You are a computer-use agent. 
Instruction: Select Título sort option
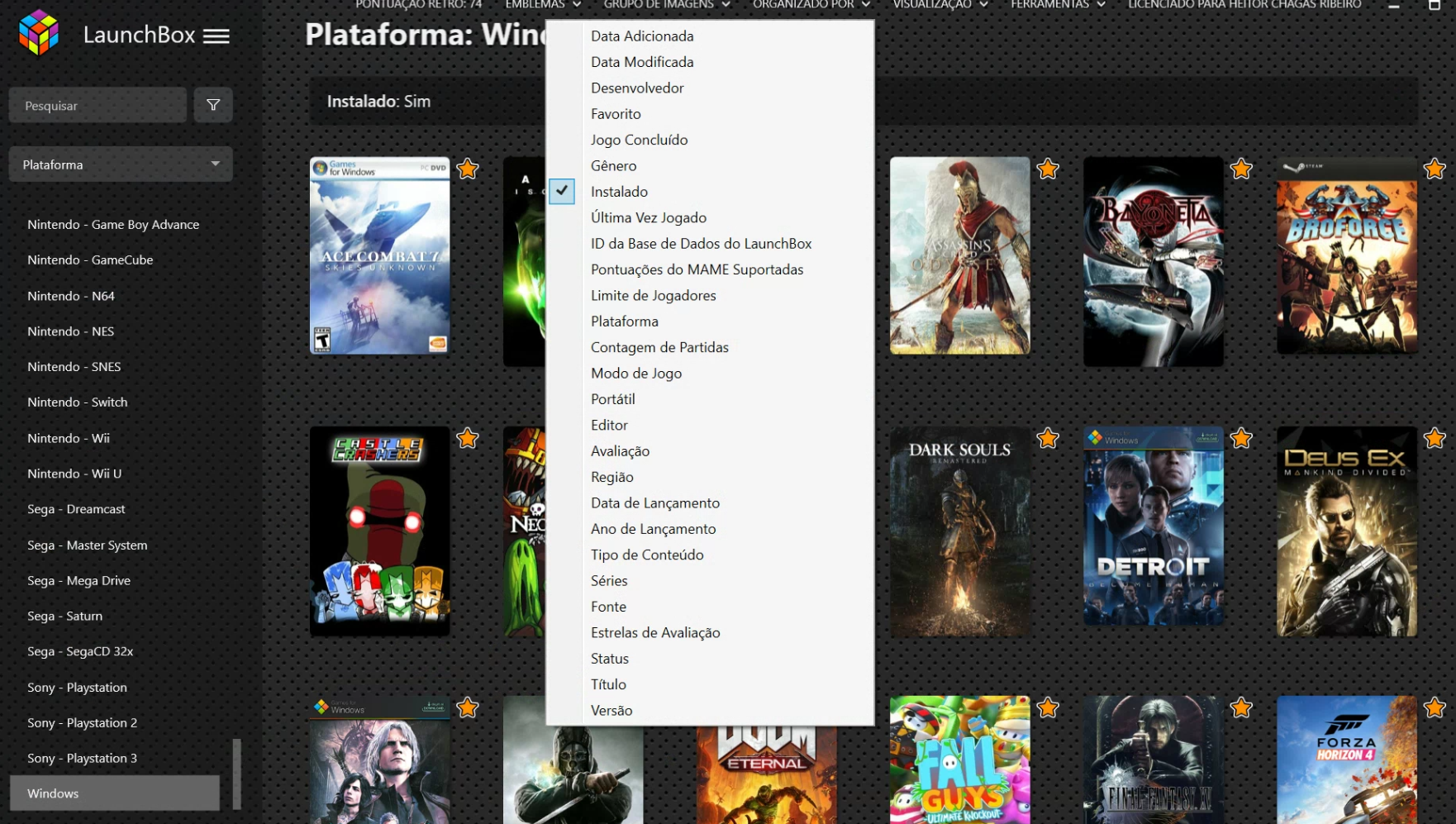(608, 684)
